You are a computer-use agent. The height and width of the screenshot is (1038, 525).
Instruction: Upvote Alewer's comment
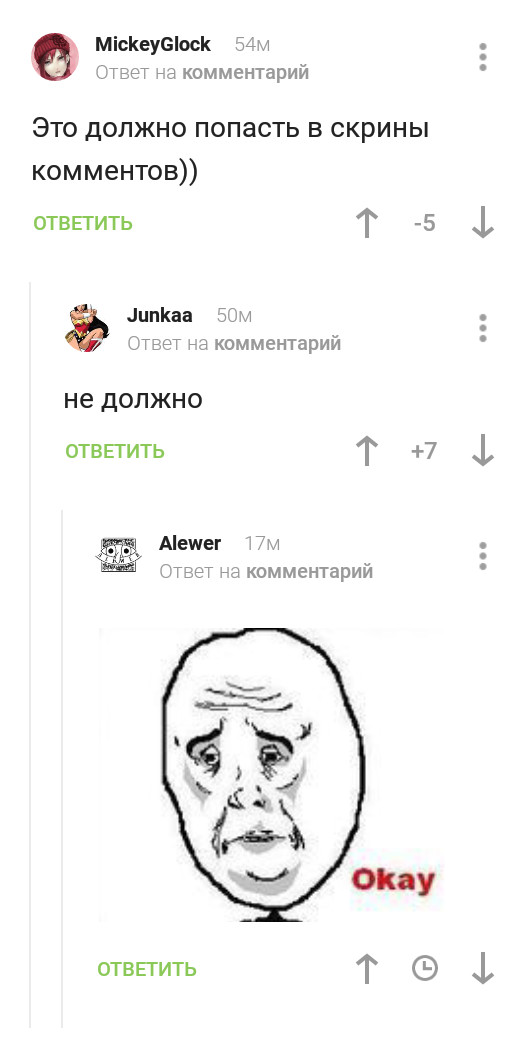click(x=367, y=968)
